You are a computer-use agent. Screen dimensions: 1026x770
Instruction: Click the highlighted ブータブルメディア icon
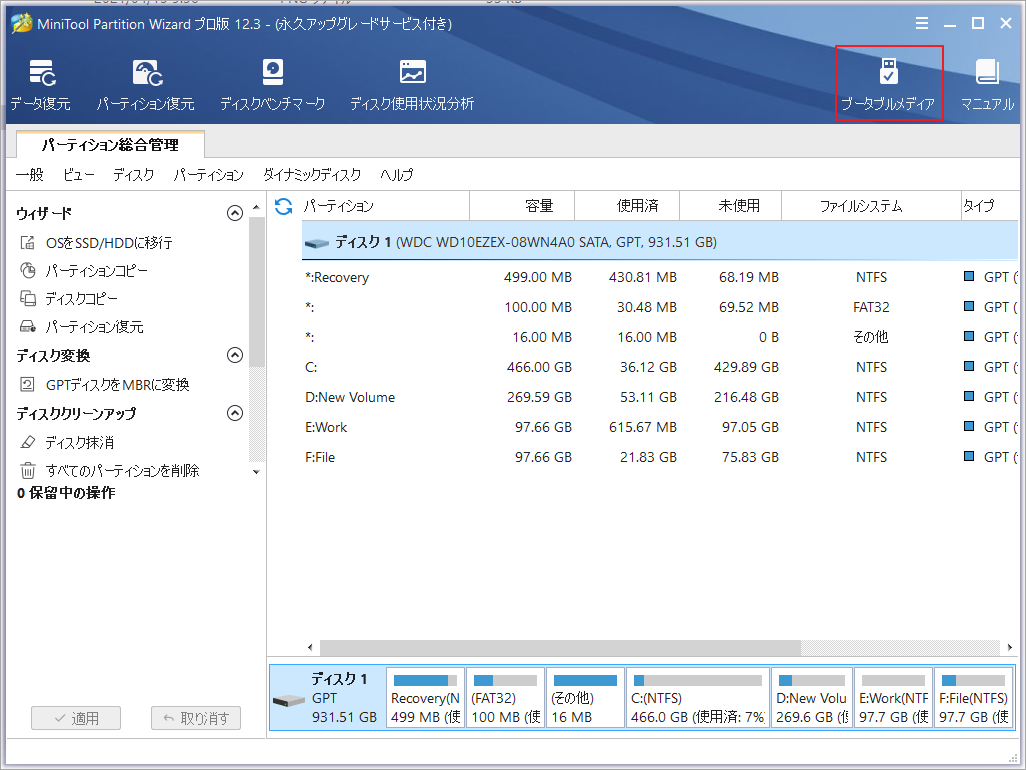click(888, 82)
